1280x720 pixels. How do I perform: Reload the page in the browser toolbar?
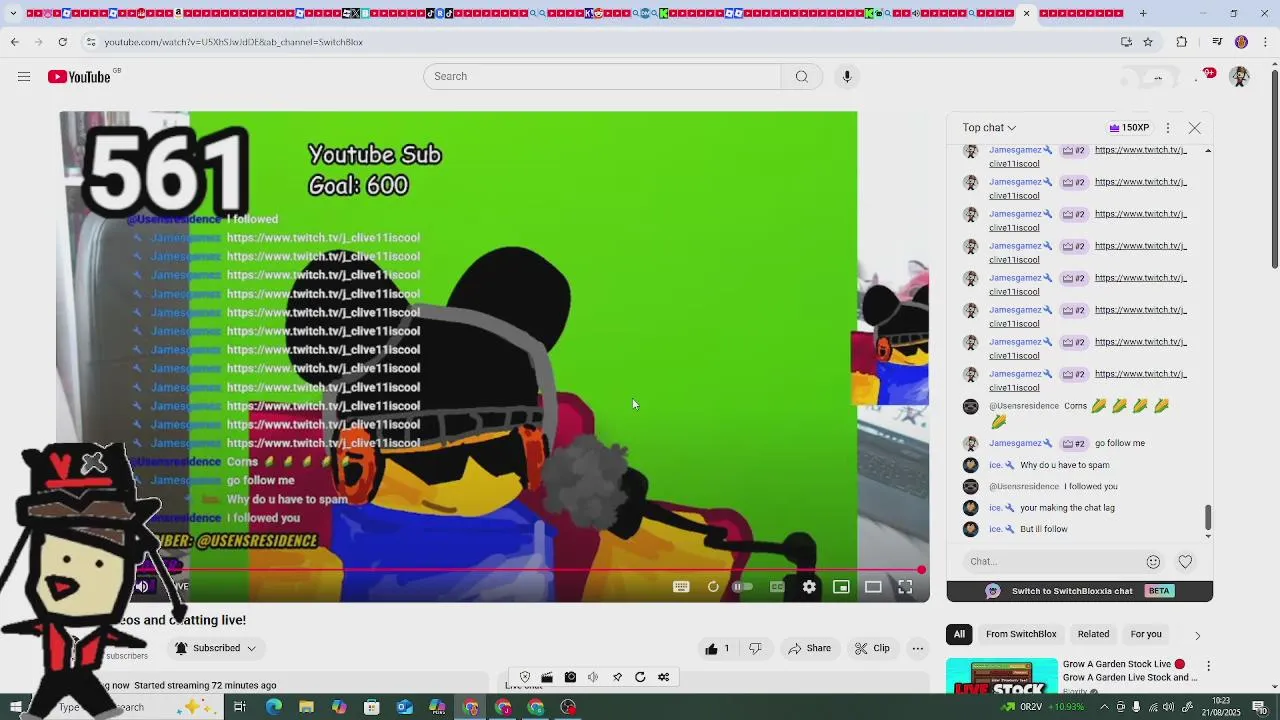[x=62, y=42]
